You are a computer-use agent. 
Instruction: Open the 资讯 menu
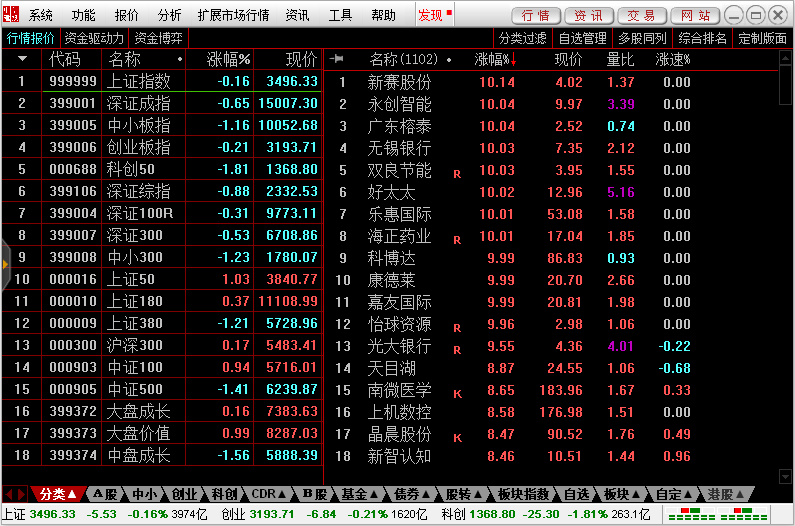coord(297,15)
